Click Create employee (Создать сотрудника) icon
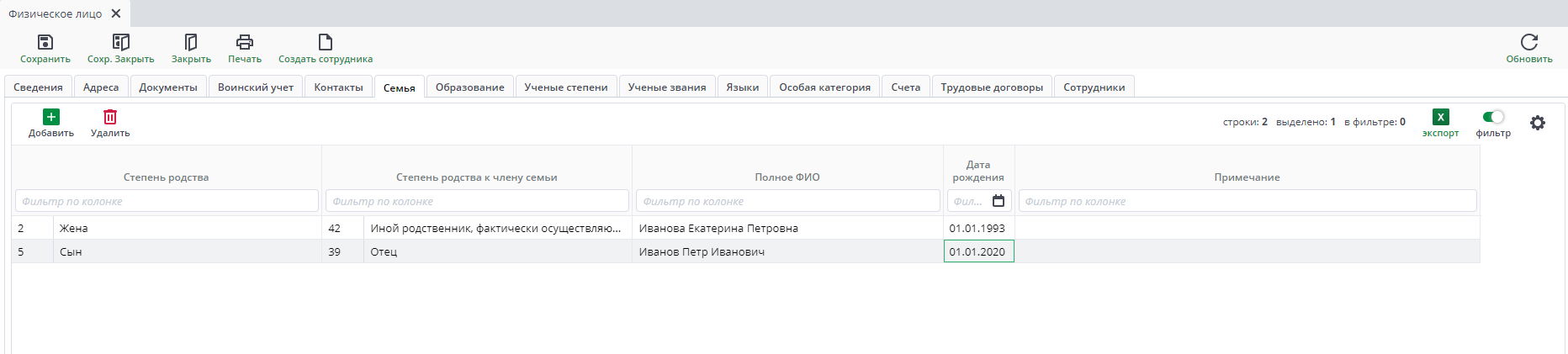The image size is (1568, 354). tap(326, 42)
